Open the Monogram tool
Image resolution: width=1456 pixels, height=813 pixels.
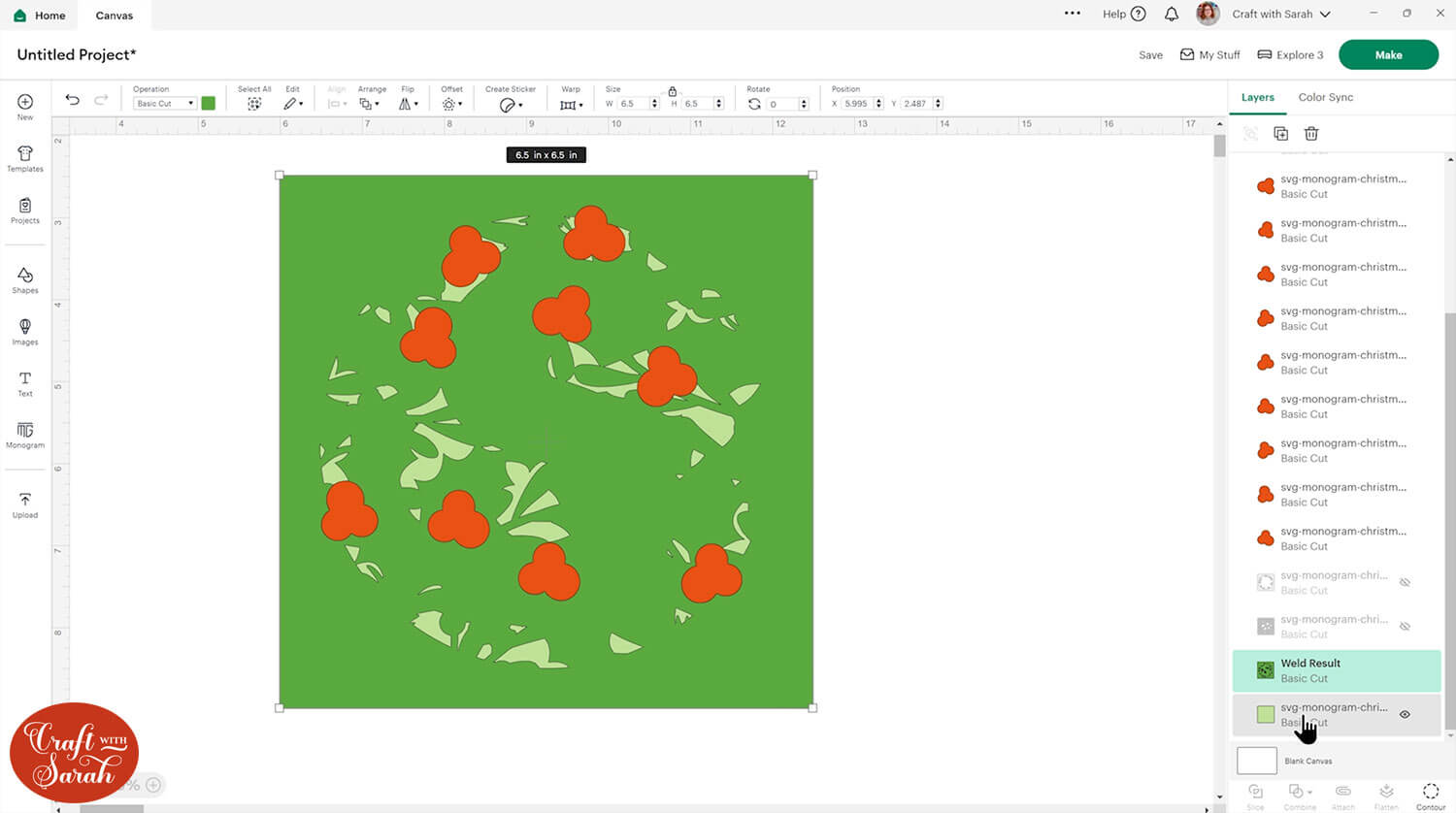[x=25, y=434]
